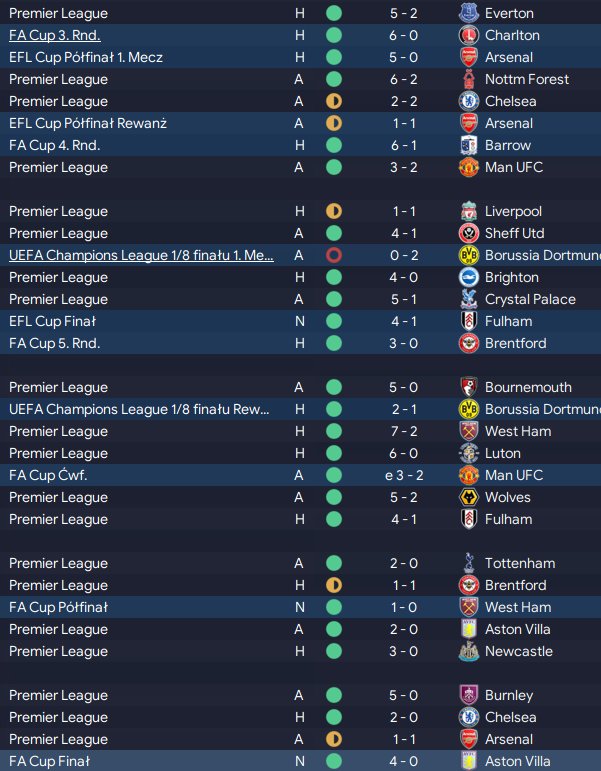Viewport: 601px width, 771px height.
Task: Click the Luton team name
Action: point(502,454)
